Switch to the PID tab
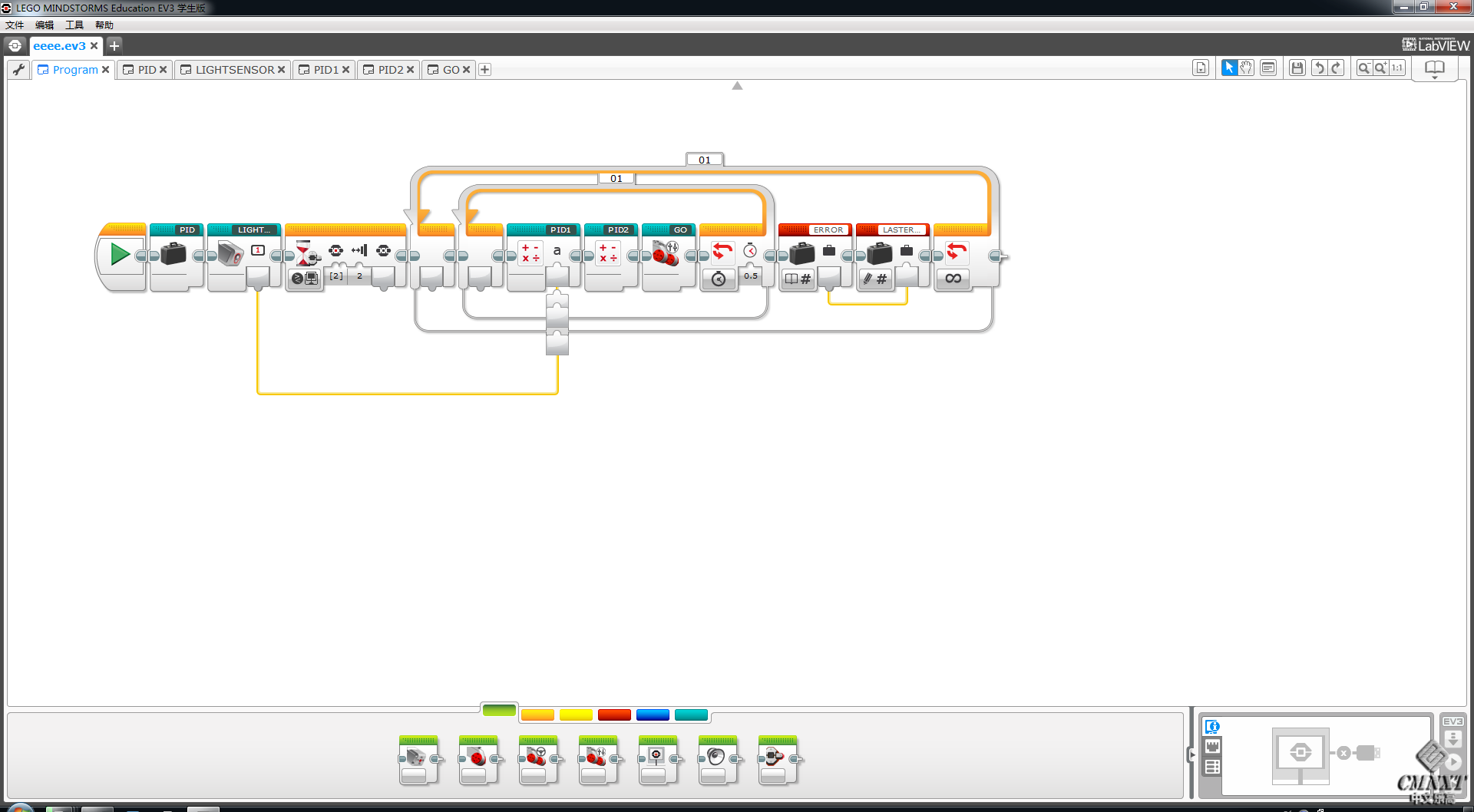1474x812 pixels. coord(147,70)
